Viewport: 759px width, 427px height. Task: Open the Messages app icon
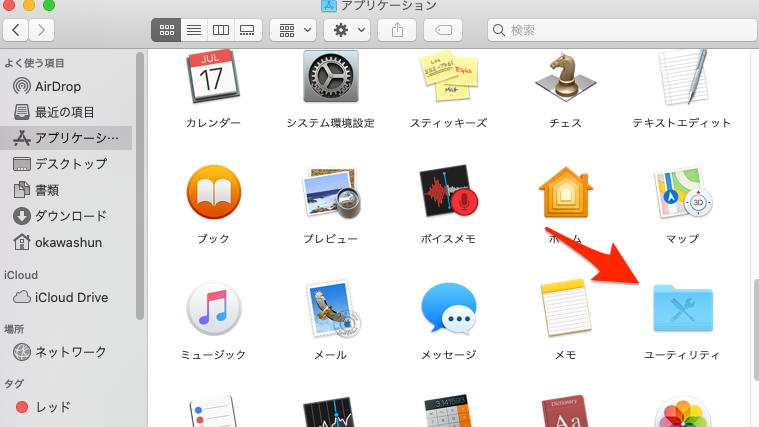click(x=449, y=308)
